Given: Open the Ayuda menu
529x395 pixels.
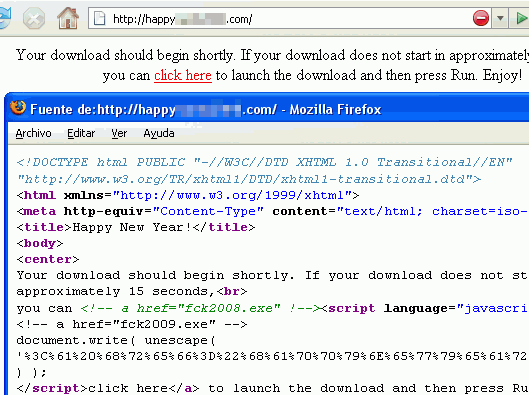Looking at the screenshot, I should (159, 134).
